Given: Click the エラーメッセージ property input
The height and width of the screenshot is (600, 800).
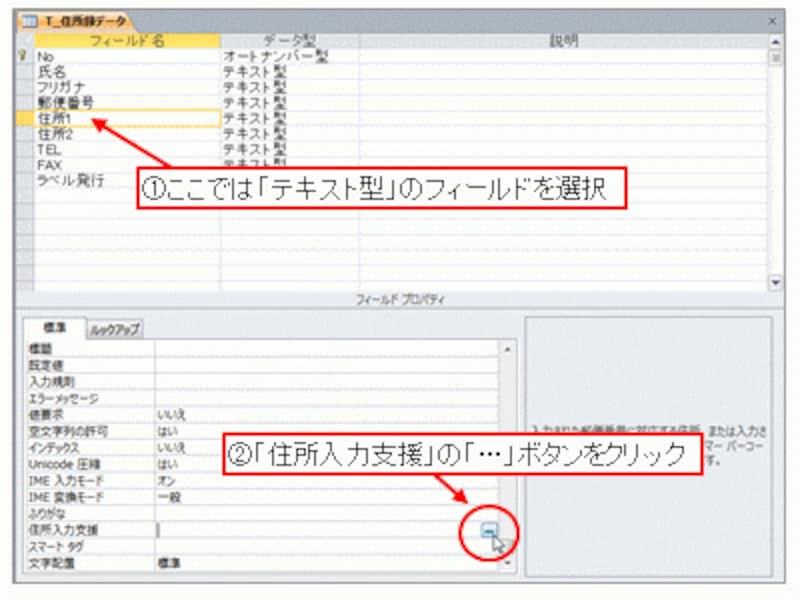Looking at the screenshot, I should pyautogui.click(x=327, y=398).
